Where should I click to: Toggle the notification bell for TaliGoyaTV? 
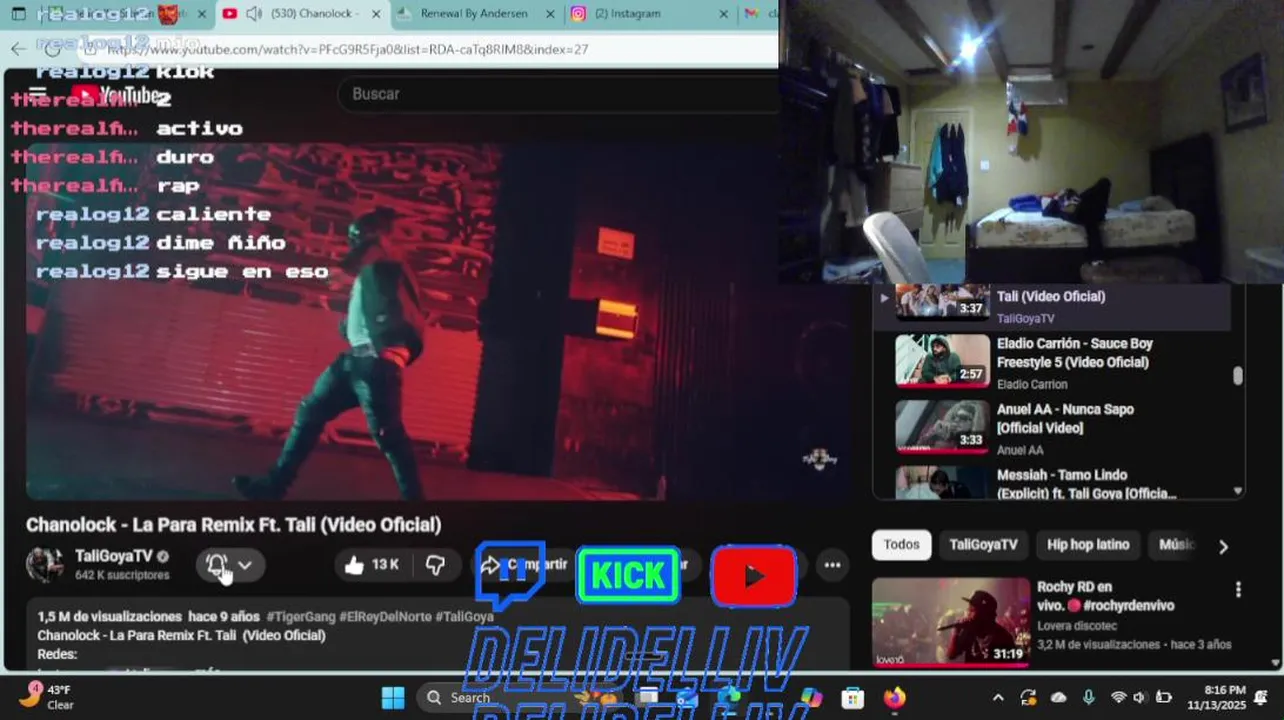216,565
